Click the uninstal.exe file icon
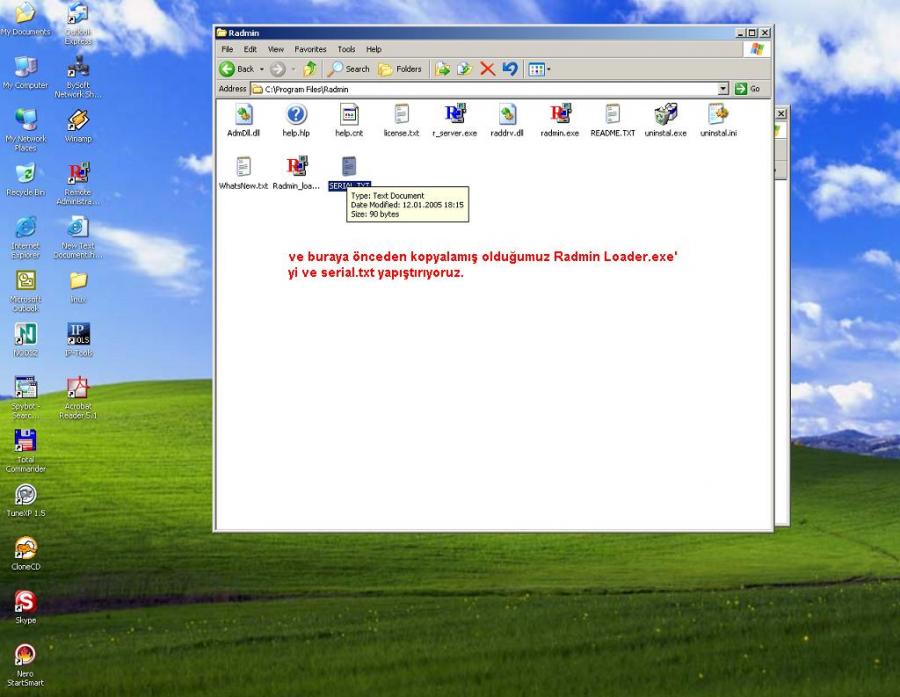This screenshot has width=900, height=697. coord(665,115)
